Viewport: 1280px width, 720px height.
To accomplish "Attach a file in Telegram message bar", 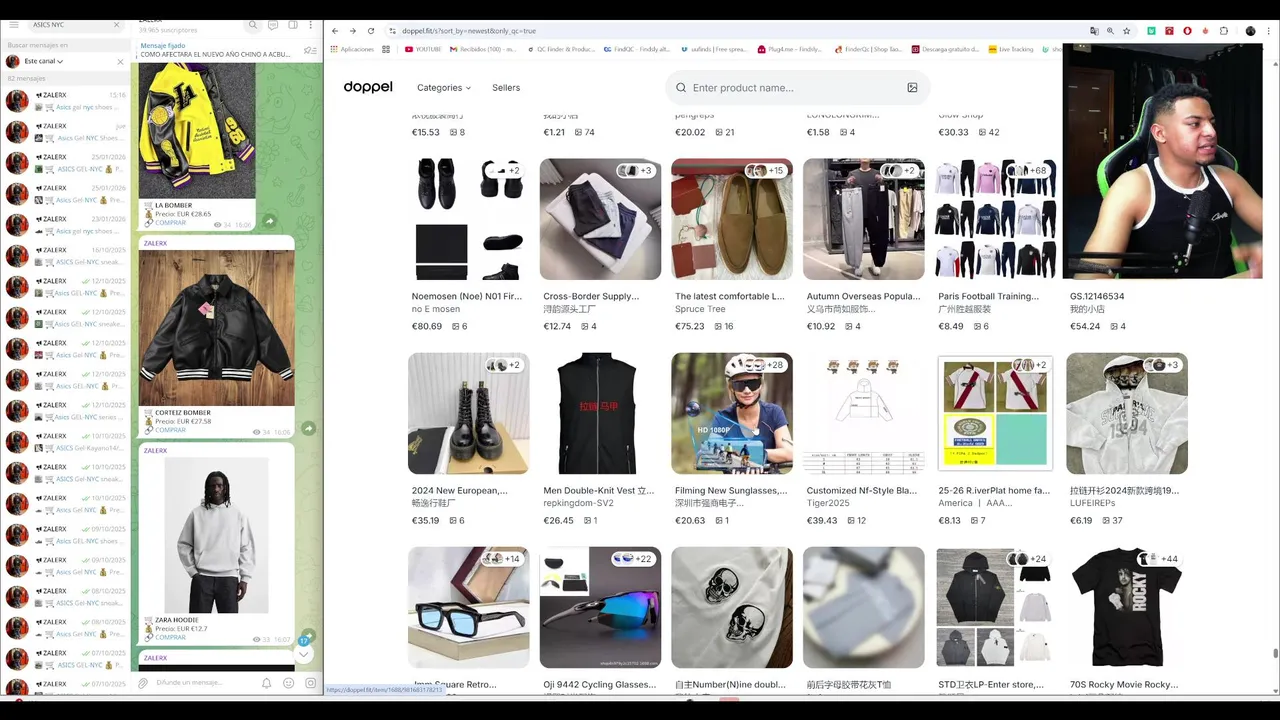I will pyautogui.click(x=143, y=683).
